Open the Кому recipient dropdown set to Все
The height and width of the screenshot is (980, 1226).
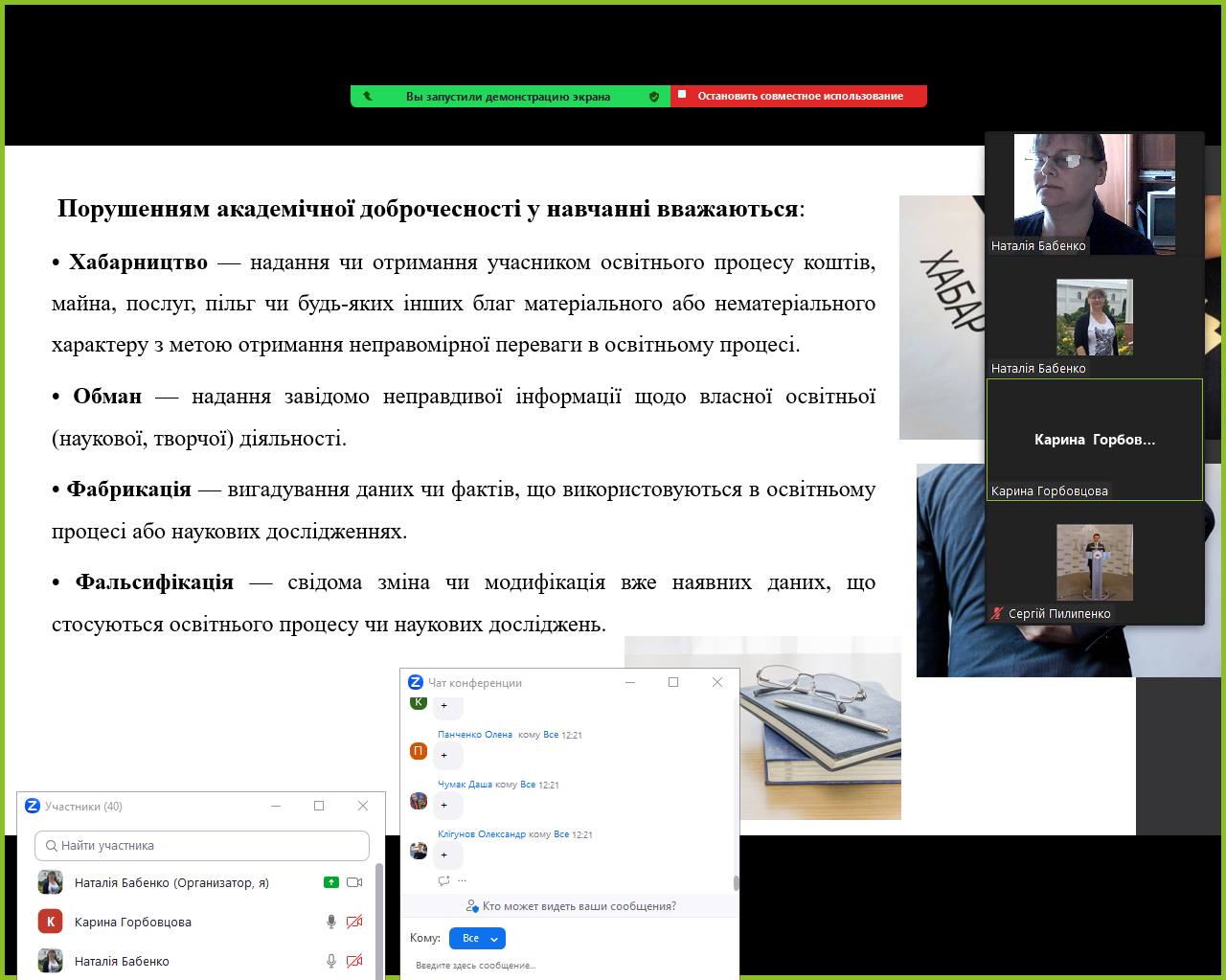coord(476,938)
